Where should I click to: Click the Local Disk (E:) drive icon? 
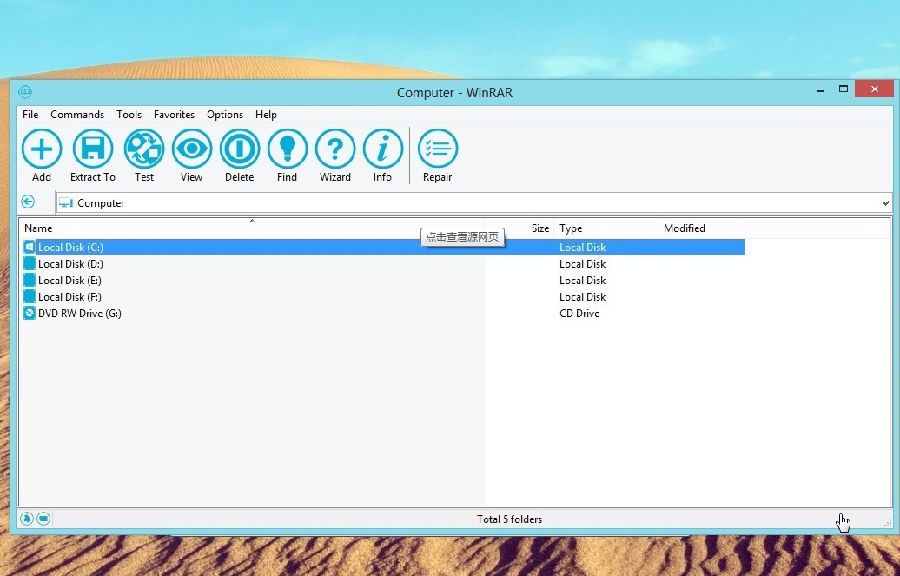click(29, 280)
